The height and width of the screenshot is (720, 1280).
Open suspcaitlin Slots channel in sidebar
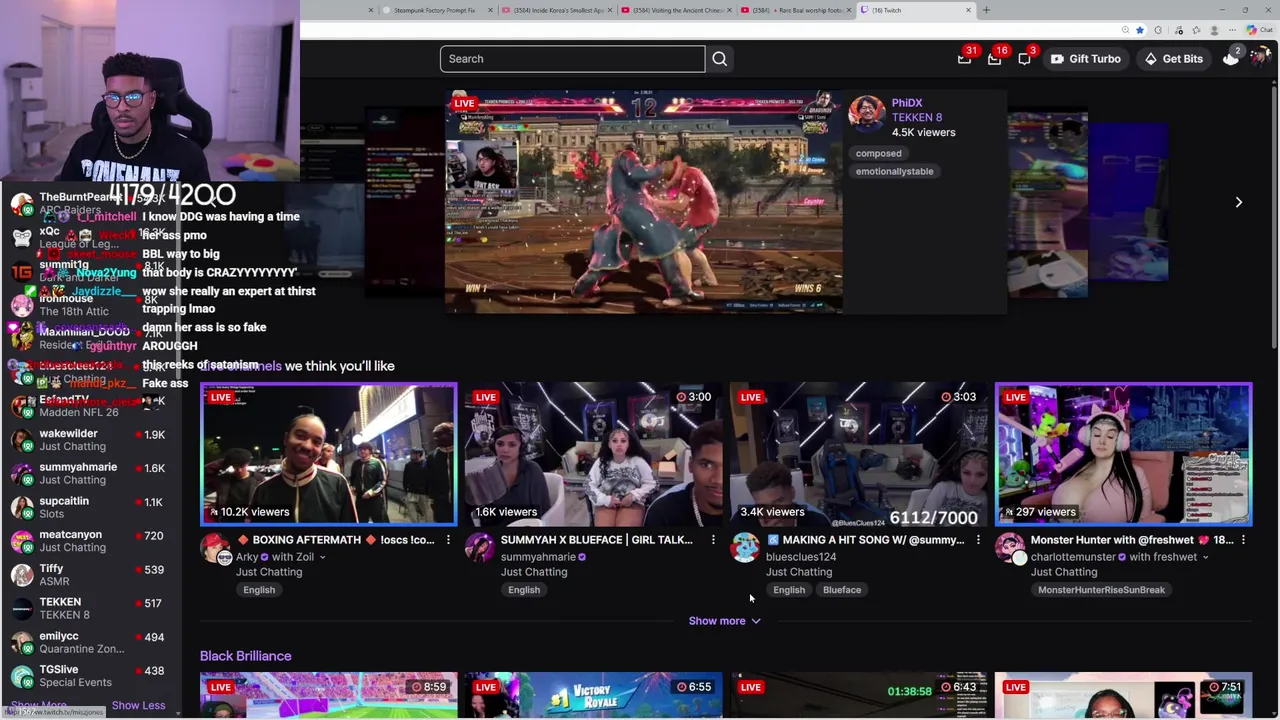coord(90,507)
